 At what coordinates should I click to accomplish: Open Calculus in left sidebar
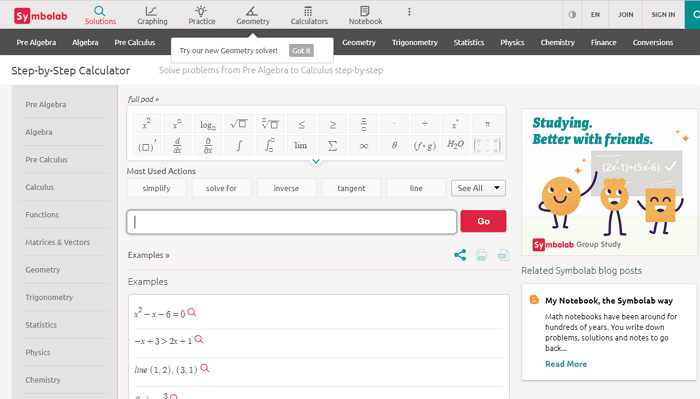[40, 187]
